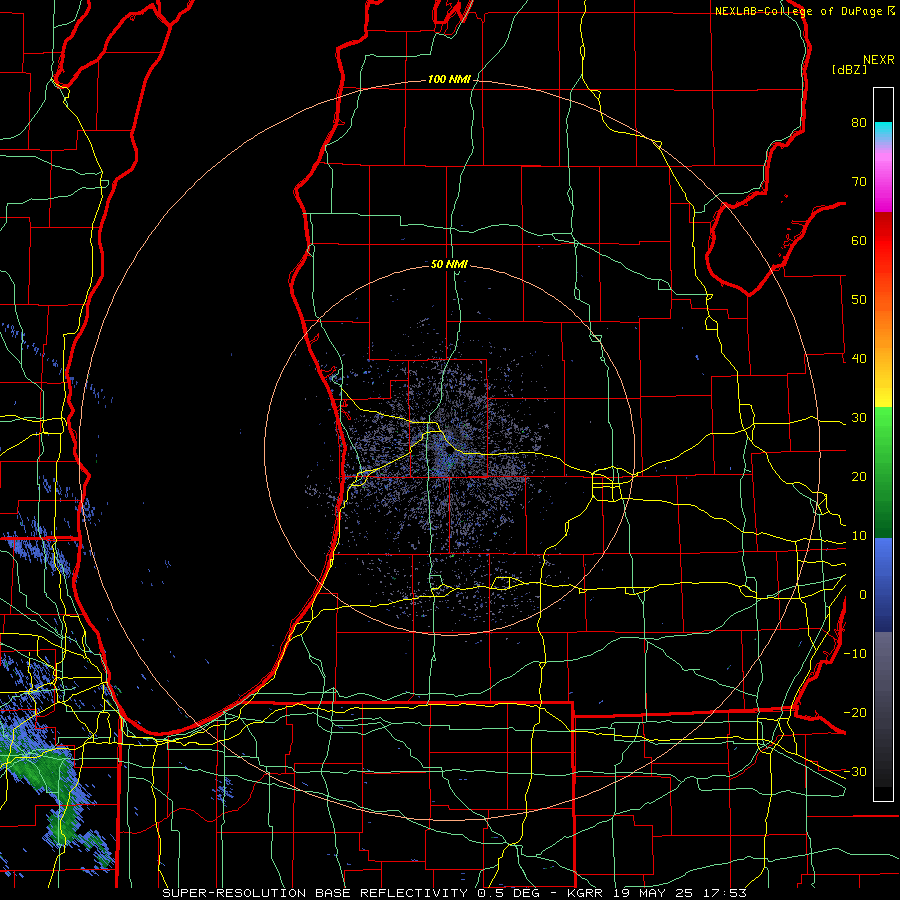The width and height of the screenshot is (900, 900).
Task: Click the 30 dBZ scale value
Action: click(x=859, y=417)
